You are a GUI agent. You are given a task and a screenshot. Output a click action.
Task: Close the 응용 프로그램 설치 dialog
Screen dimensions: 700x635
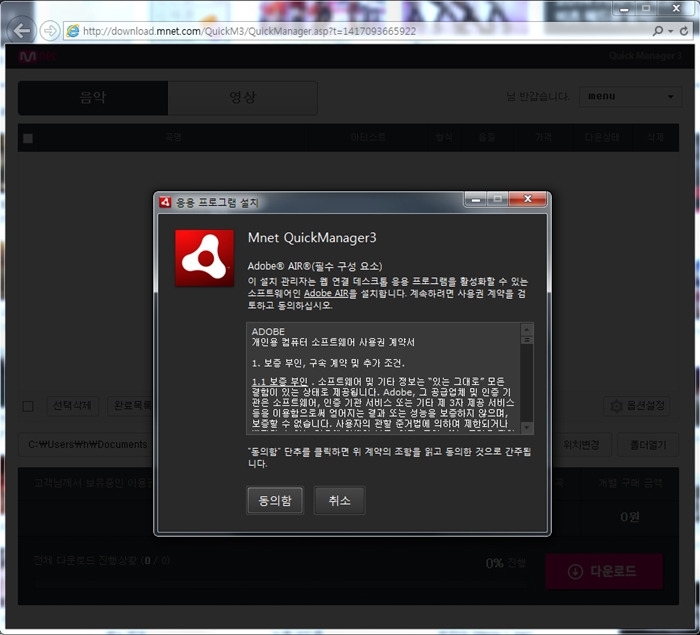(527, 199)
